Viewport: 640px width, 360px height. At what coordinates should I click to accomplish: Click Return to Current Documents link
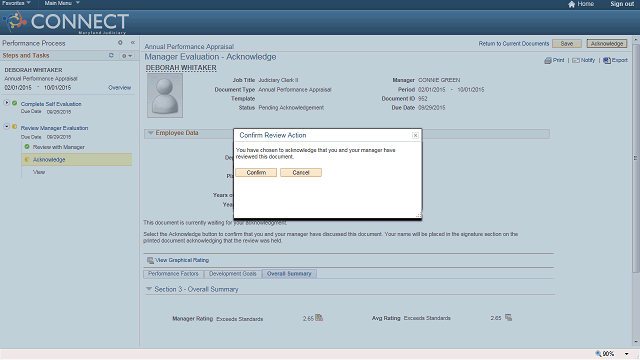pos(513,44)
